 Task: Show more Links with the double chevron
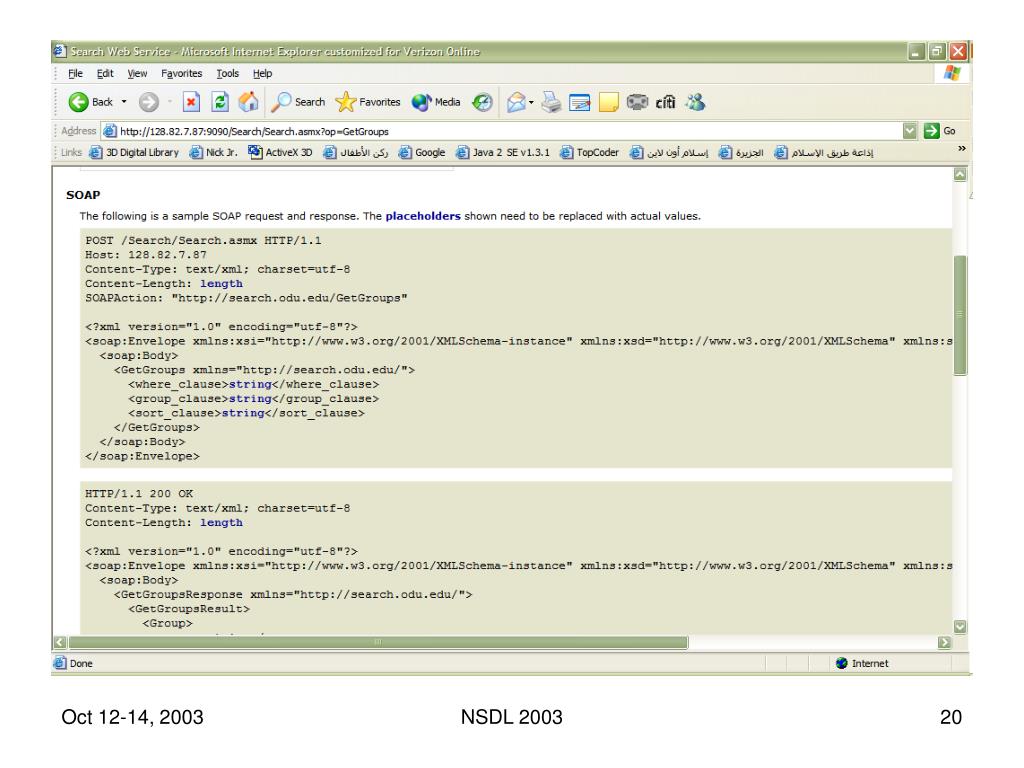point(961,149)
